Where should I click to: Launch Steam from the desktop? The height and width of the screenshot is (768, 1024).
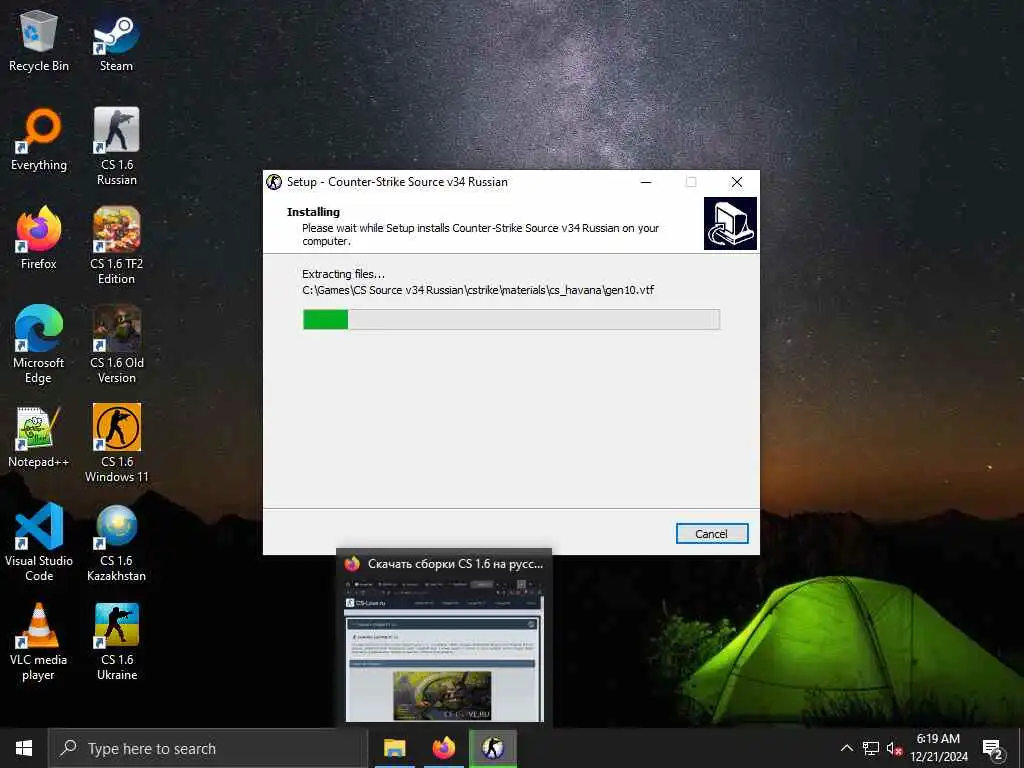116,40
